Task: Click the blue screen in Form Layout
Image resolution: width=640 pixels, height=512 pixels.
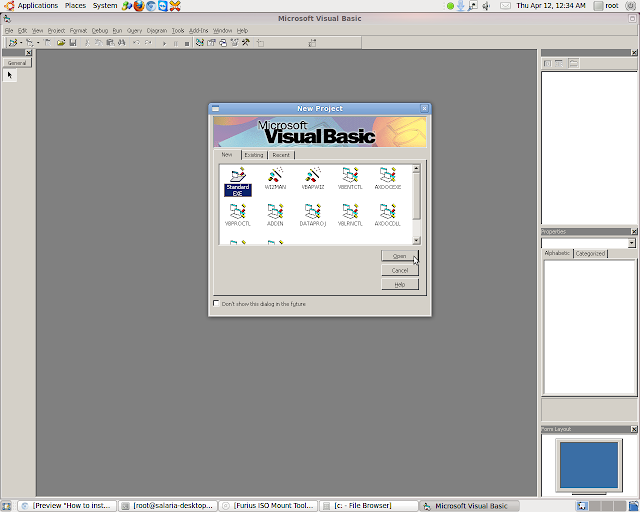Action: [589, 465]
